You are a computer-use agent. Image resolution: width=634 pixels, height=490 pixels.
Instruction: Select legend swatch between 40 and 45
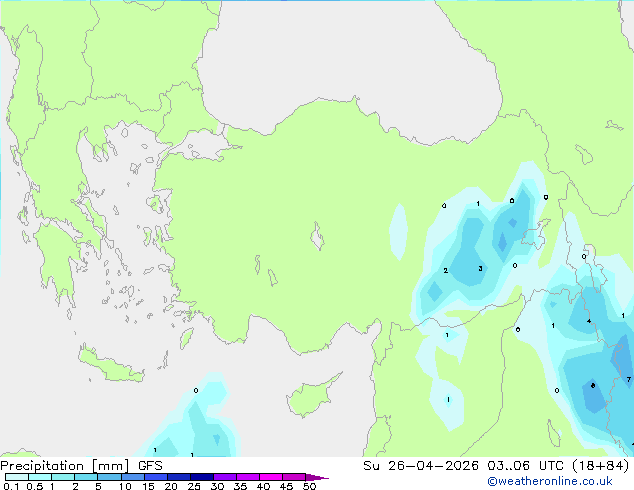tap(271, 477)
